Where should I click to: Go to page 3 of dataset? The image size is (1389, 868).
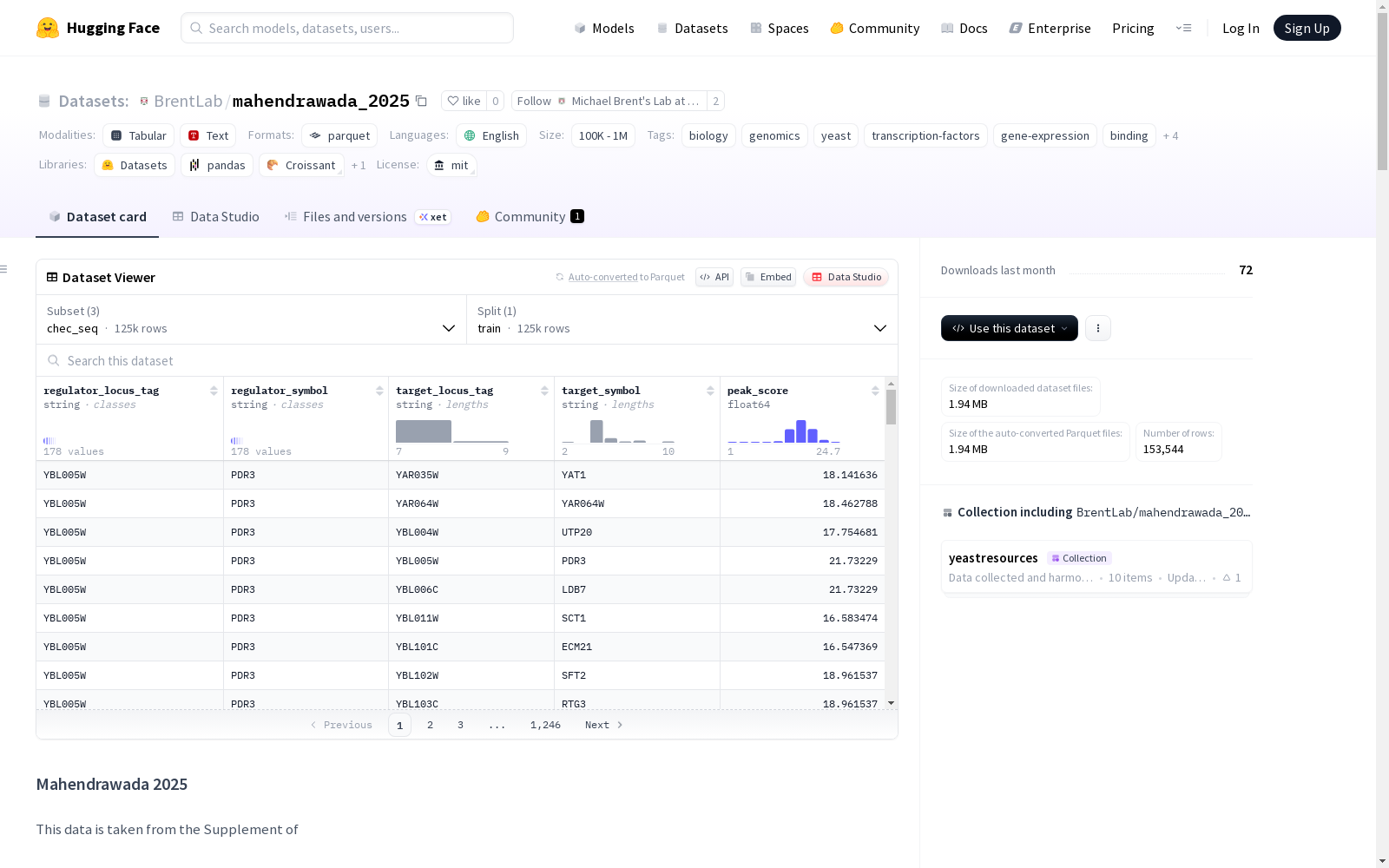pyautogui.click(x=460, y=725)
